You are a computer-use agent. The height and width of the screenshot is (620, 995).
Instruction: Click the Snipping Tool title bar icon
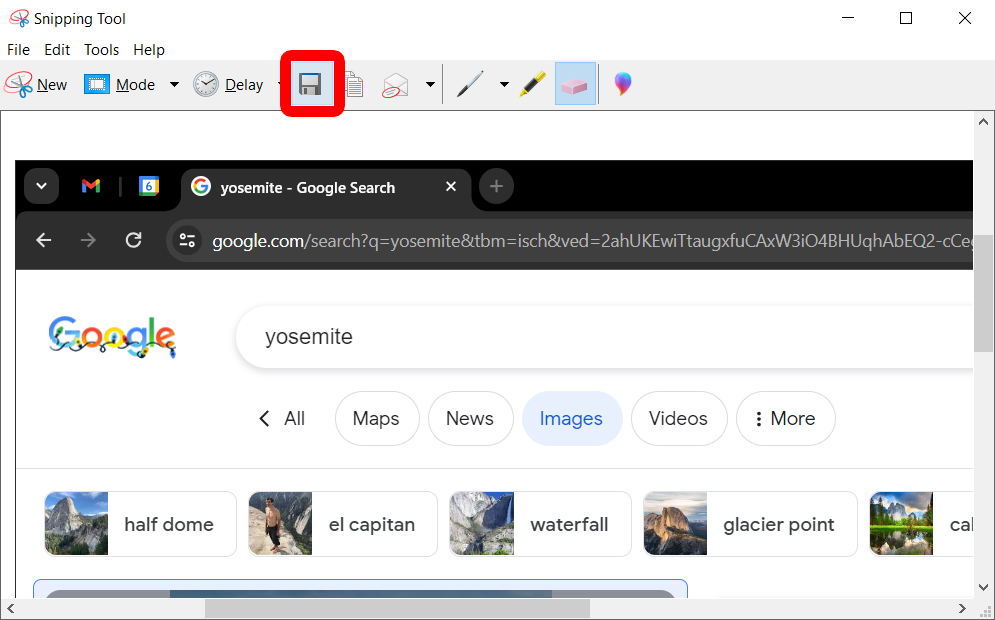(x=19, y=18)
